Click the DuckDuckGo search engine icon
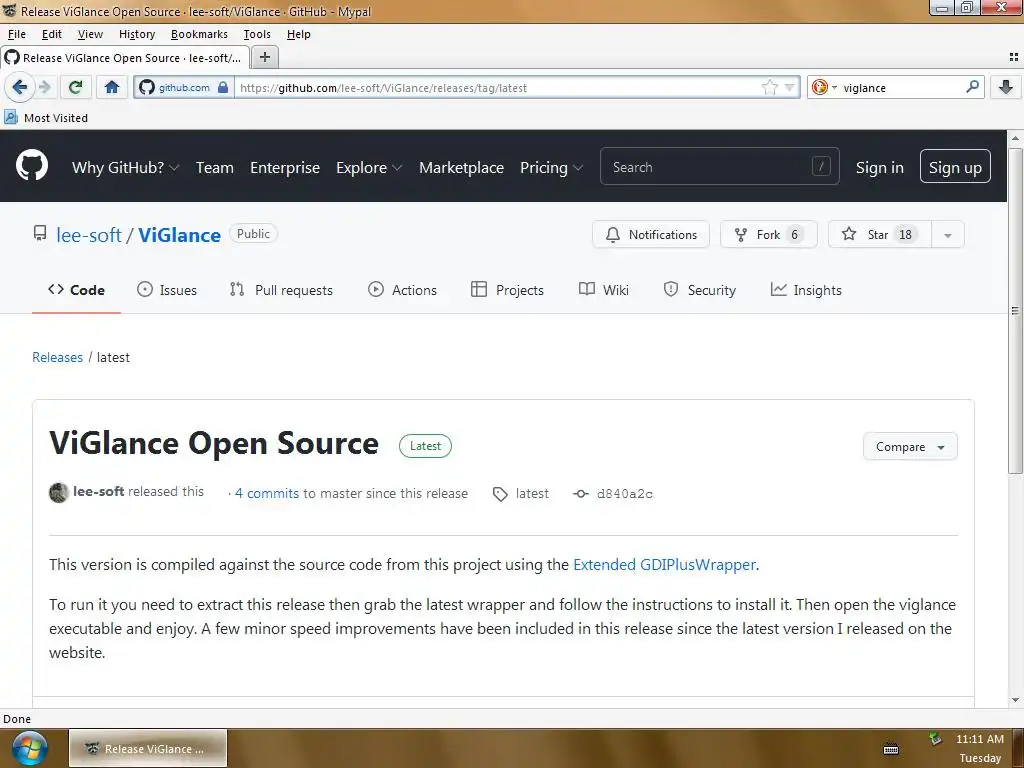 point(820,87)
